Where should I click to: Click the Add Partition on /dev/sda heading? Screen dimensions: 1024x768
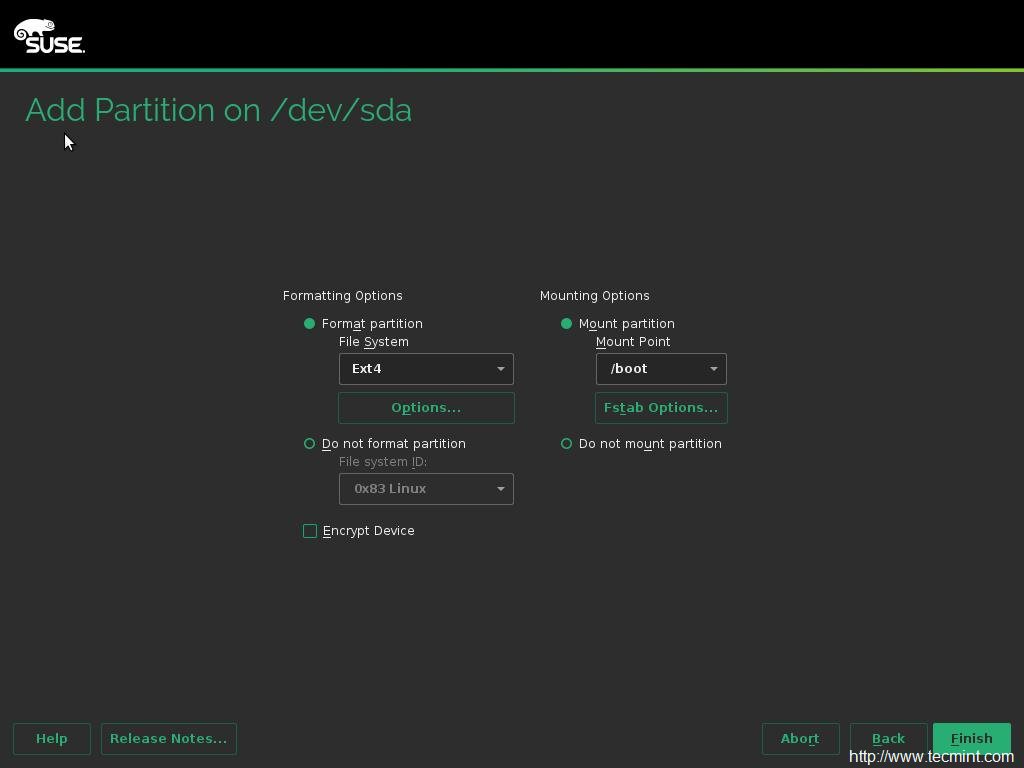218,110
